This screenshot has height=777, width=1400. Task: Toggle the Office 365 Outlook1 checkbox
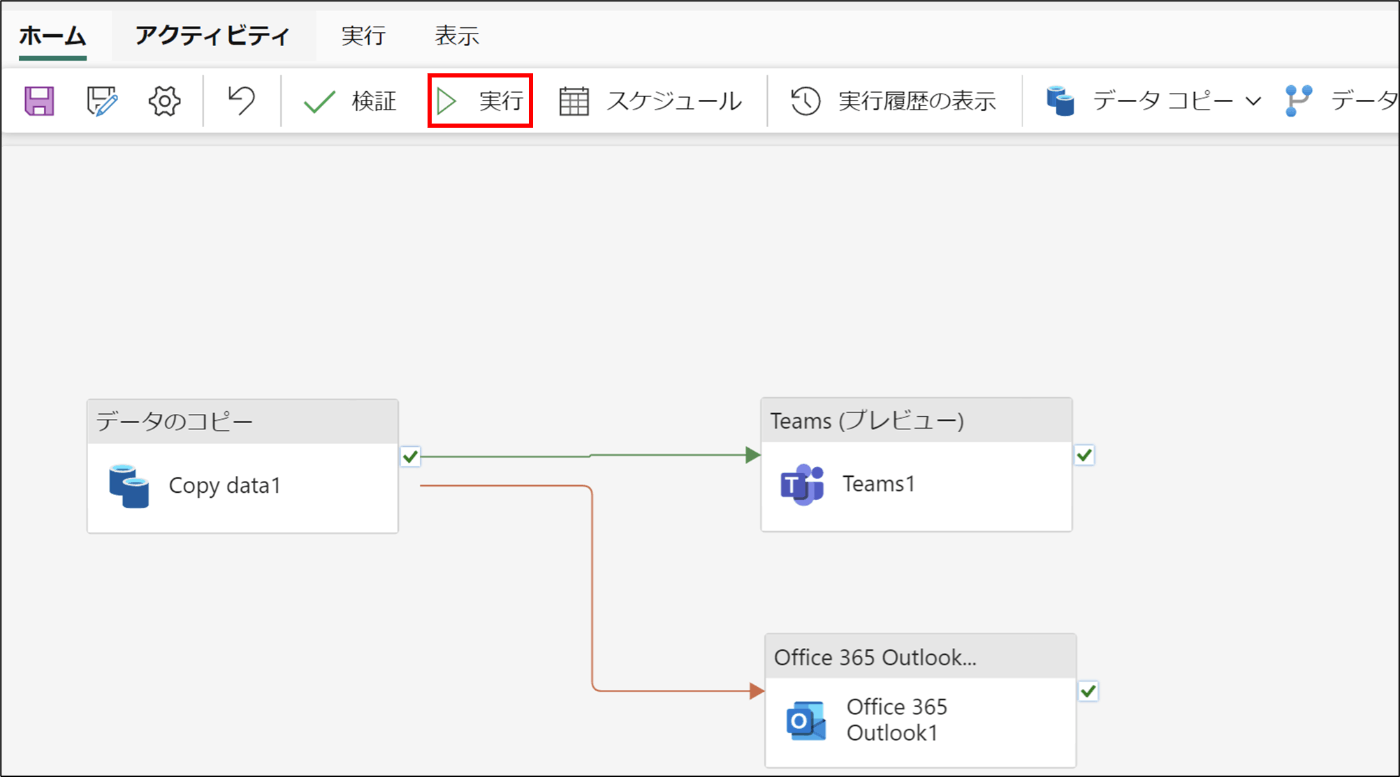(1088, 691)
